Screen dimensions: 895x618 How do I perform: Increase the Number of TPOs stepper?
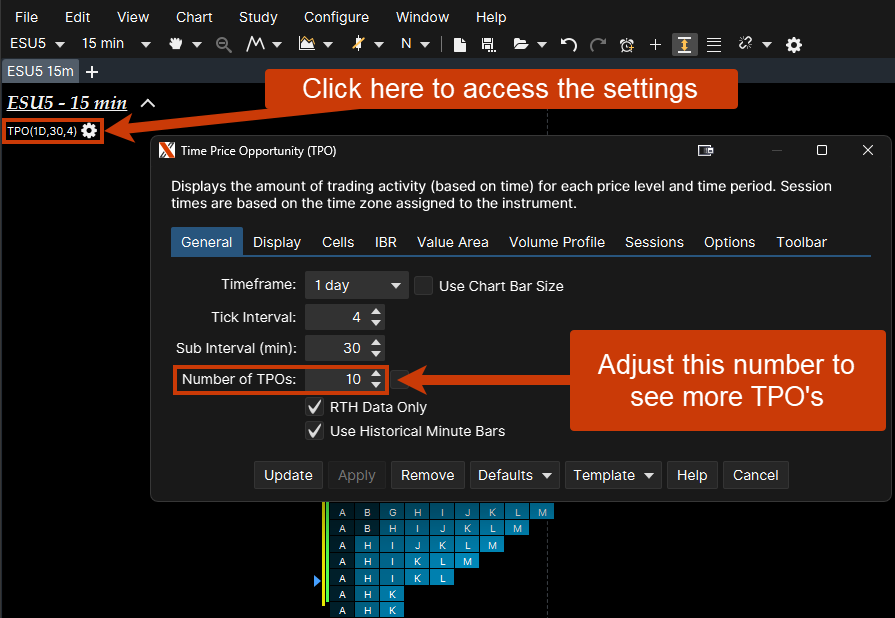pyautogui.click(x=376, y=374)
